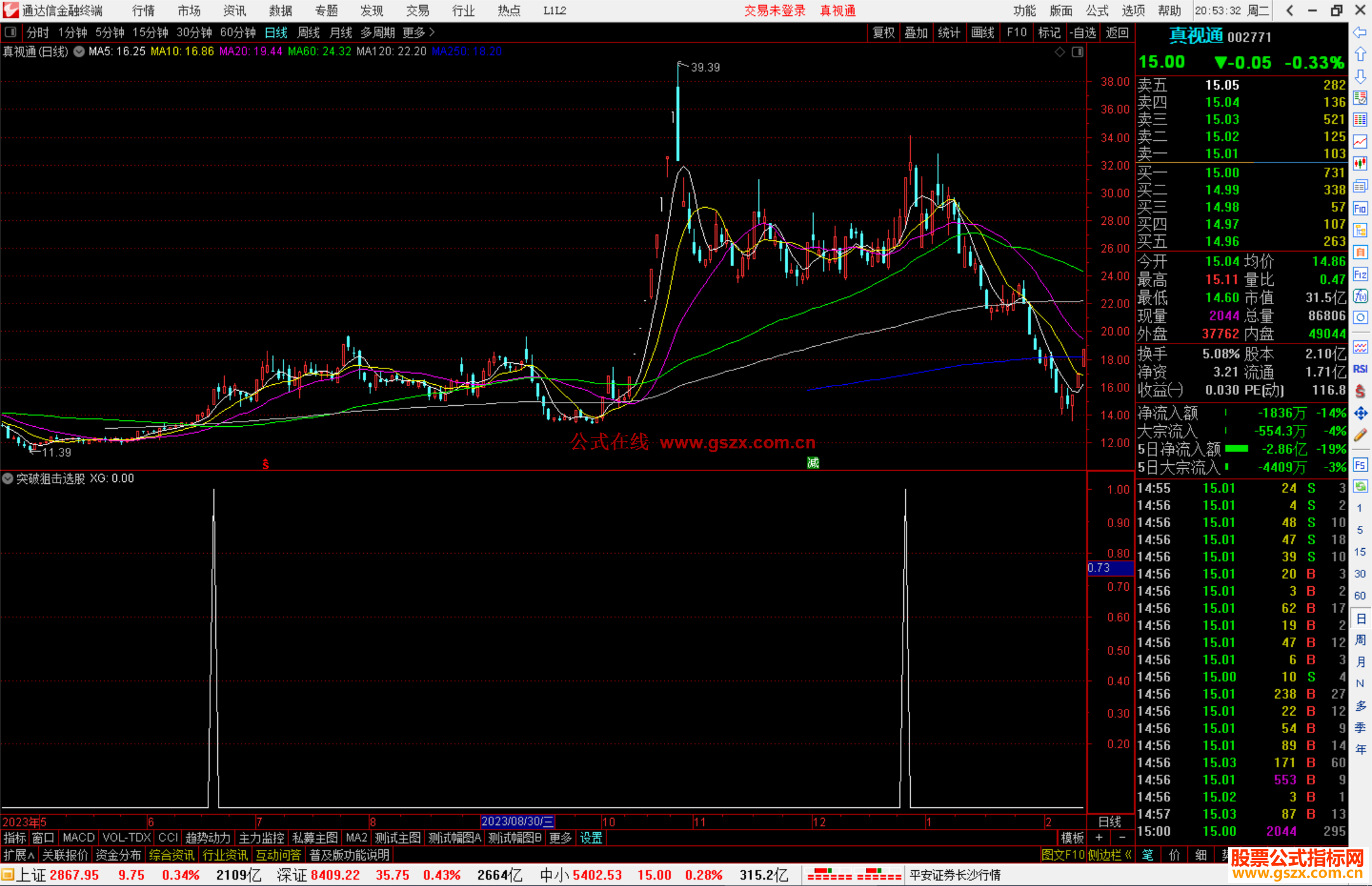This screenshot has height=886, width=1372.
Task: Click the f(x) formula sidebar icon
Action: tap(1360, 296)
